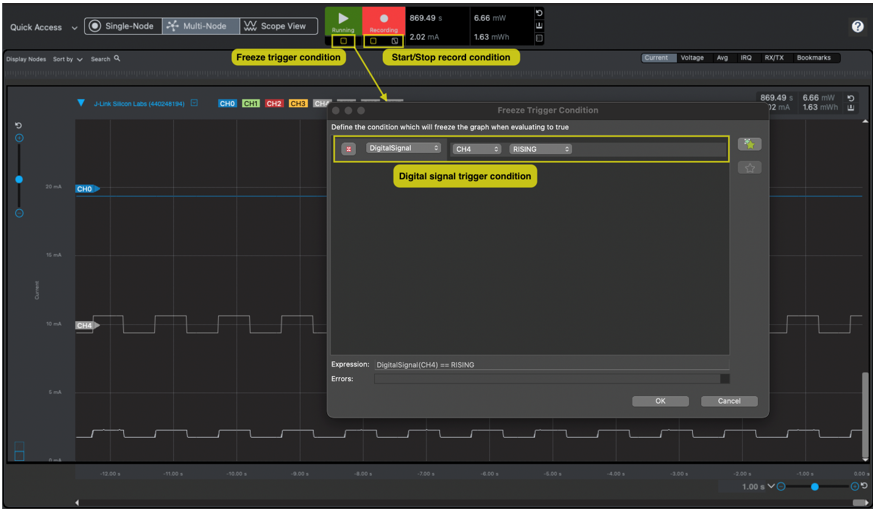The height and width of the screenshot is (512, 877).
Task: Open the CH4 channel dropdown
Action: click(476, 149)
